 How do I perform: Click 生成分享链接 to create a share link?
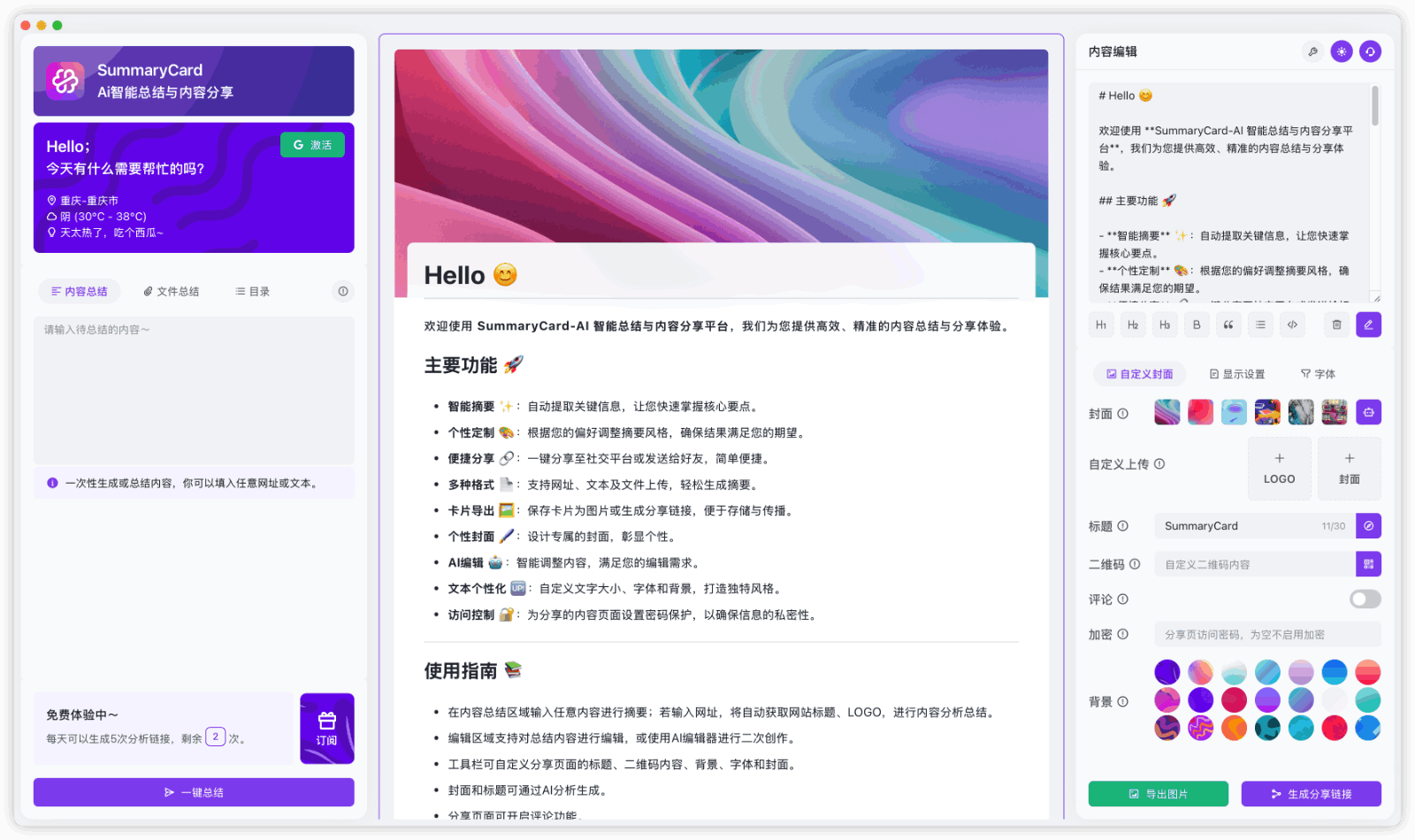[1311, 793]
